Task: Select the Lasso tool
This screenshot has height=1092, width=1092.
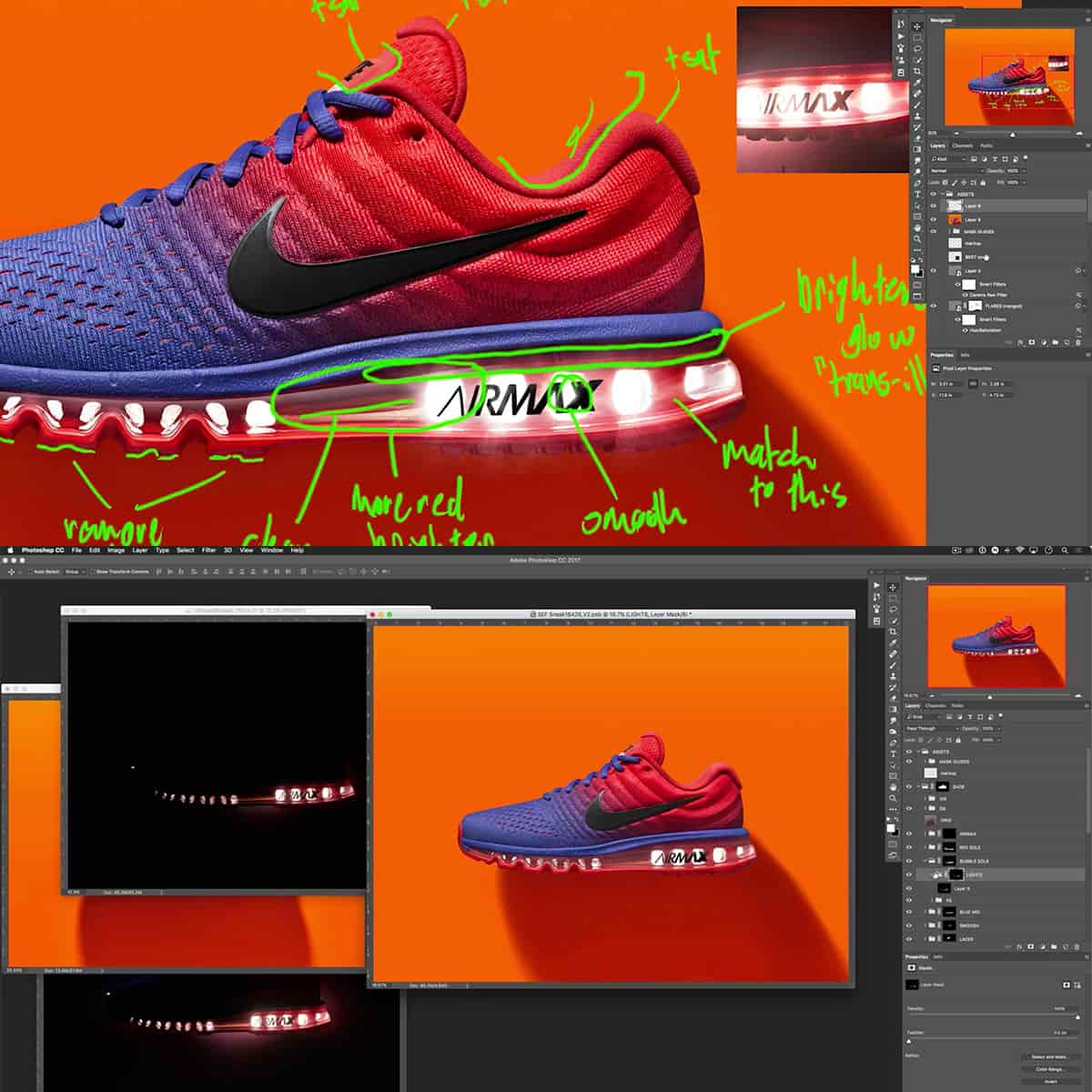Action: pyautogui.click(x=892, y=610)
